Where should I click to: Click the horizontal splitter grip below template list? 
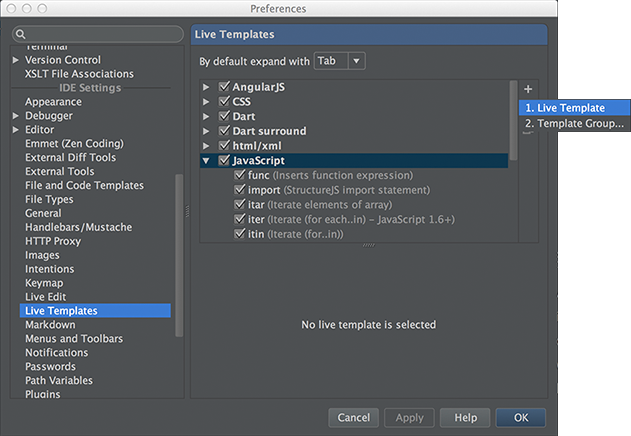[369, 245]
